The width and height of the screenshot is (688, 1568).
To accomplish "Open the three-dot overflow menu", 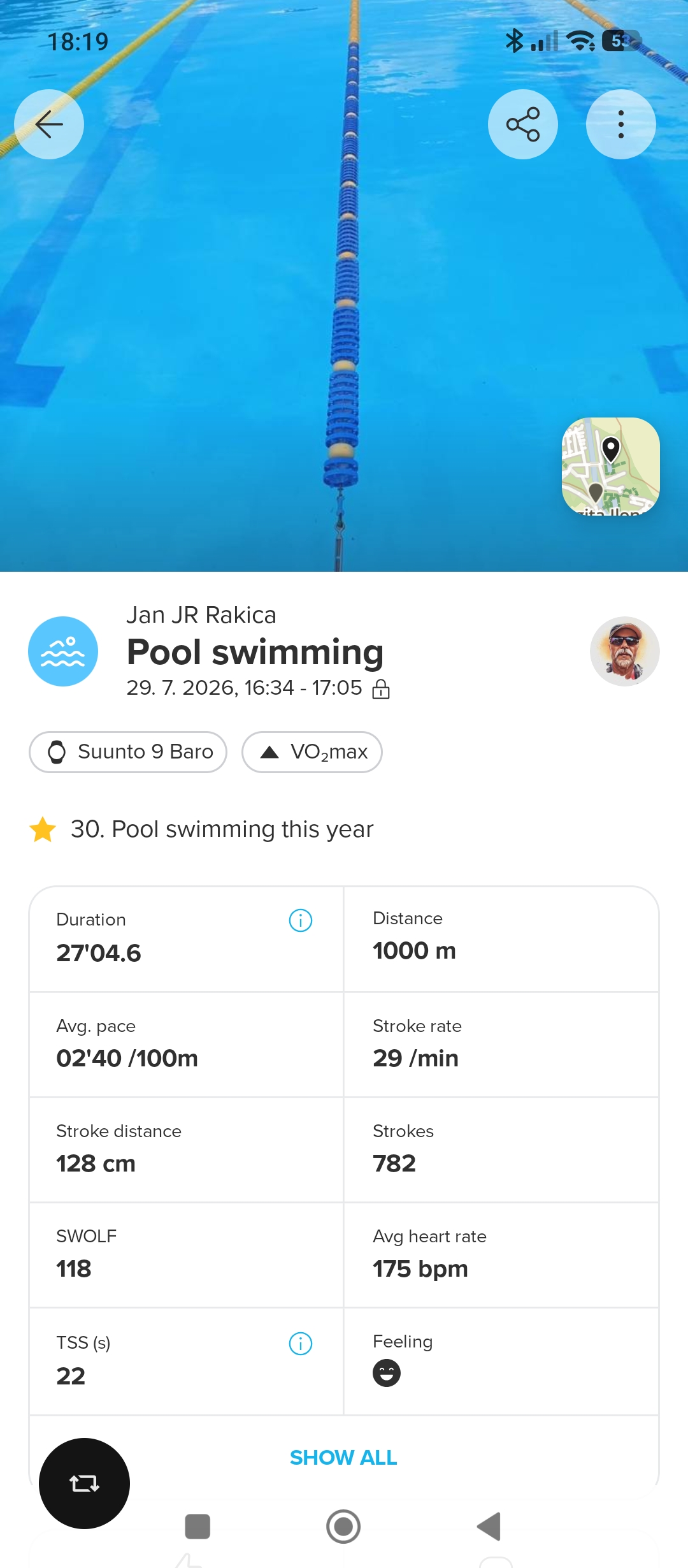I will (x=621, y=124).
